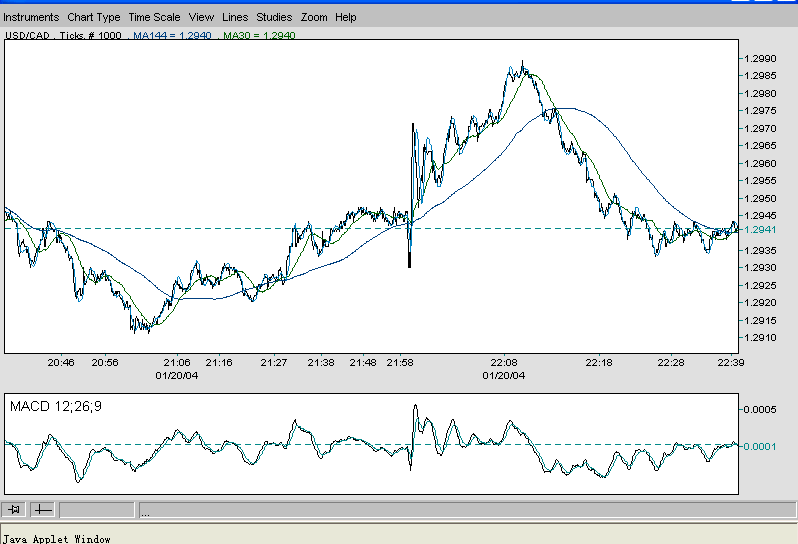Open the Zoom menu
This screenshot has width=798, height=544.
(x=314, y=17)
